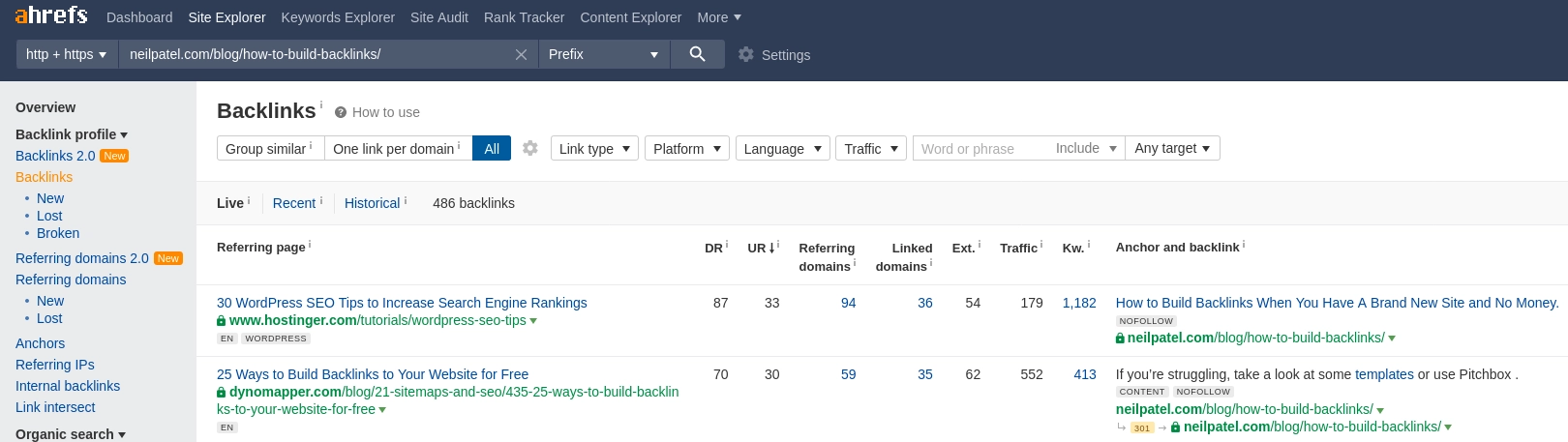This screenshot has width=1568, height=442.
Task: Click info icon beside Backlinks heading
Action: coord(321,104)
